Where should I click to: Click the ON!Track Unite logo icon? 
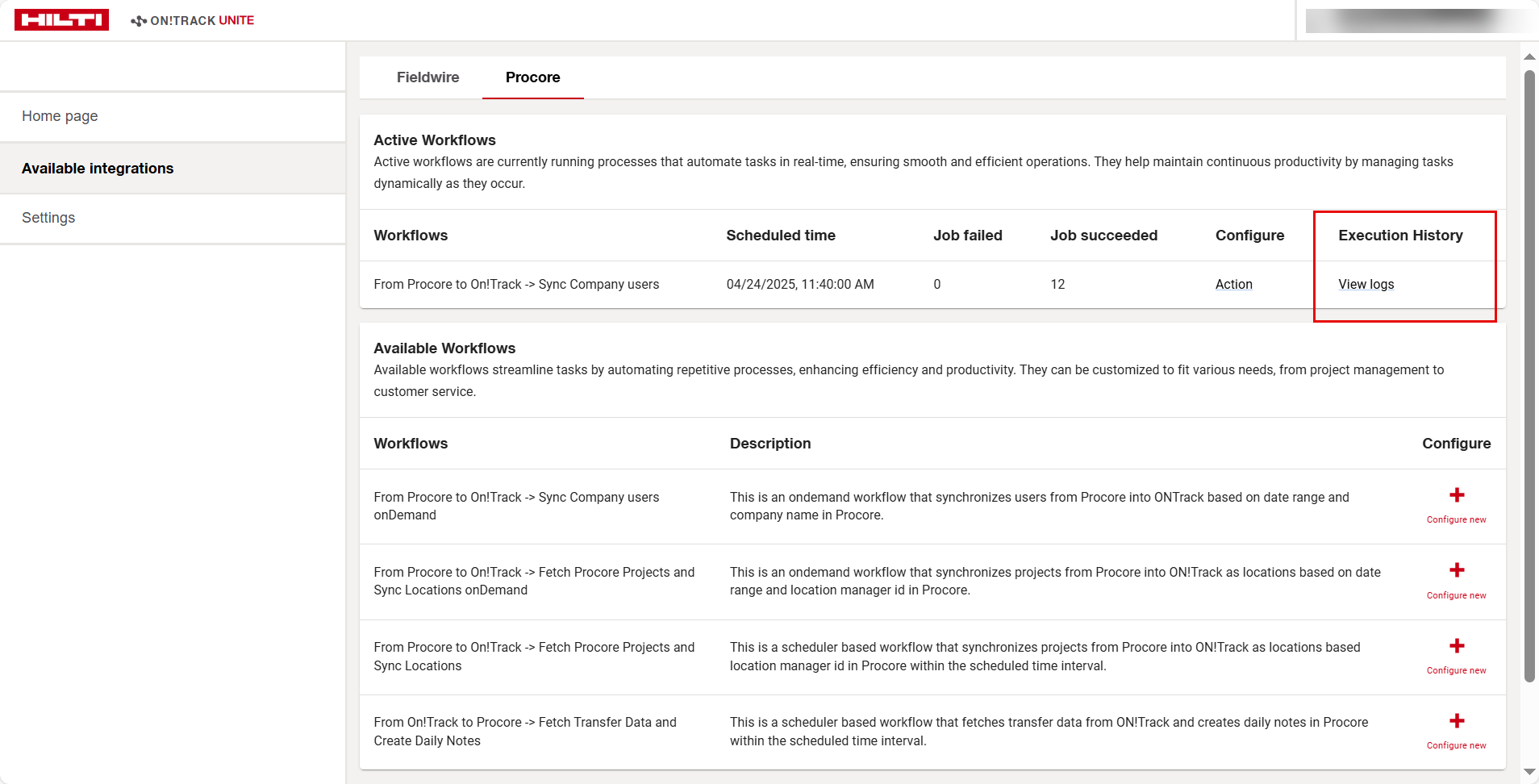pos(139,21)
